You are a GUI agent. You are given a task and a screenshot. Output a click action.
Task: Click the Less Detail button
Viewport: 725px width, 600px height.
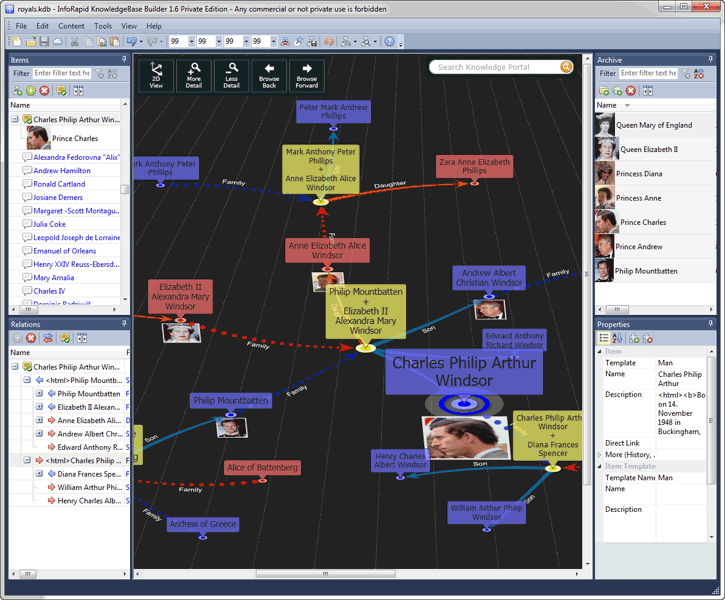231,76
